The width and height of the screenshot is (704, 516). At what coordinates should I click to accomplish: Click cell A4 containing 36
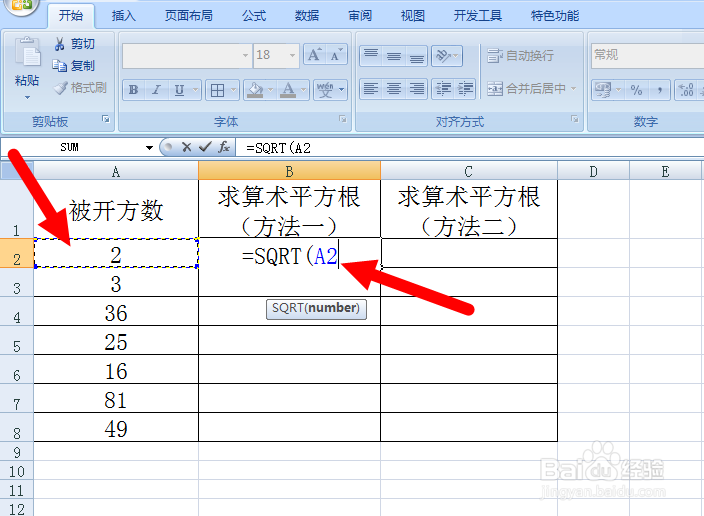116,312
